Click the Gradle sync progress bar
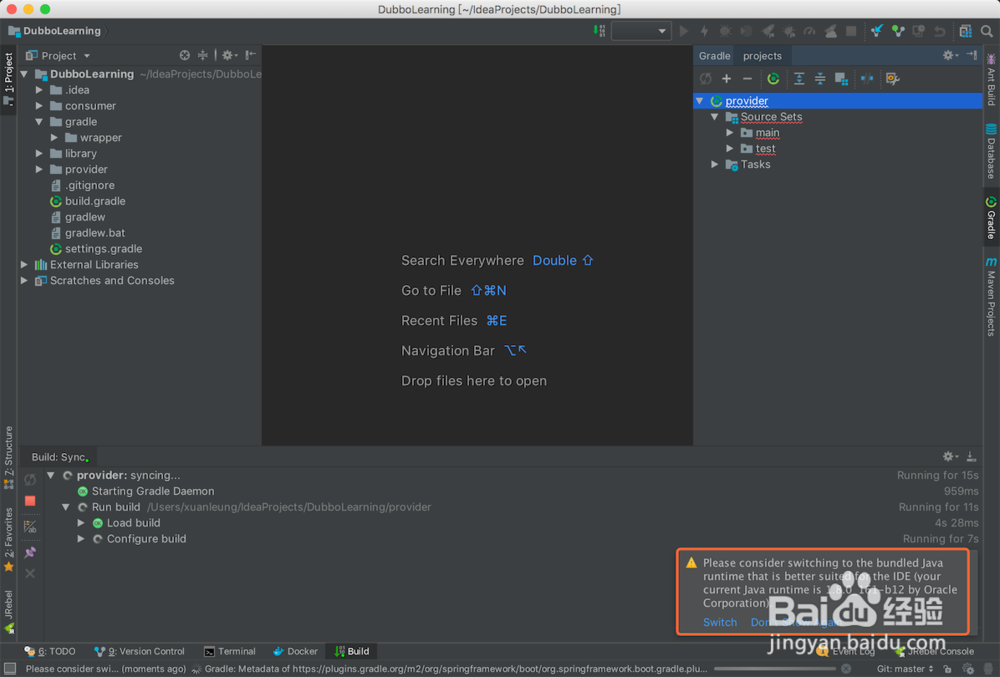 click(774, 669)
